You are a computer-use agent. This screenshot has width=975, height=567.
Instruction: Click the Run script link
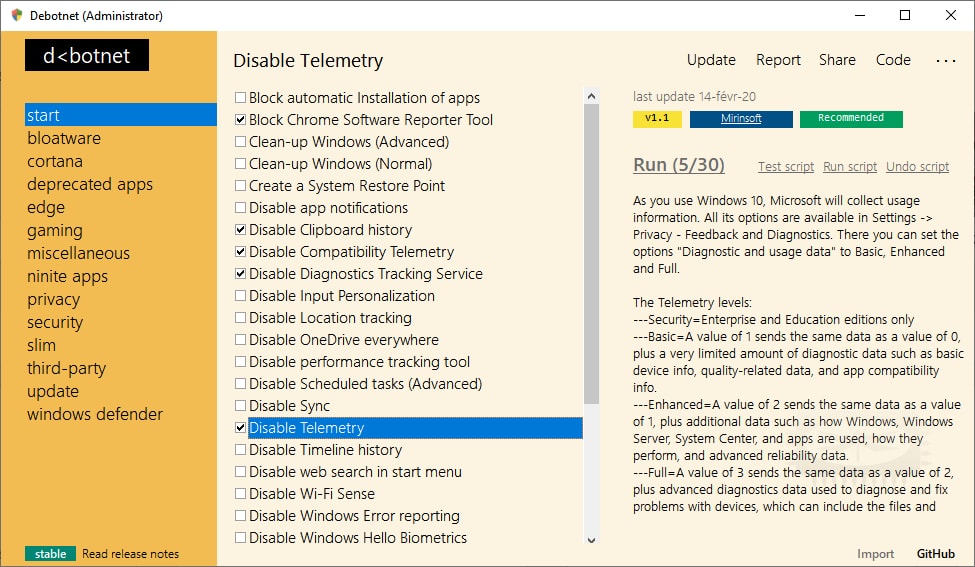tap(849, 167)
